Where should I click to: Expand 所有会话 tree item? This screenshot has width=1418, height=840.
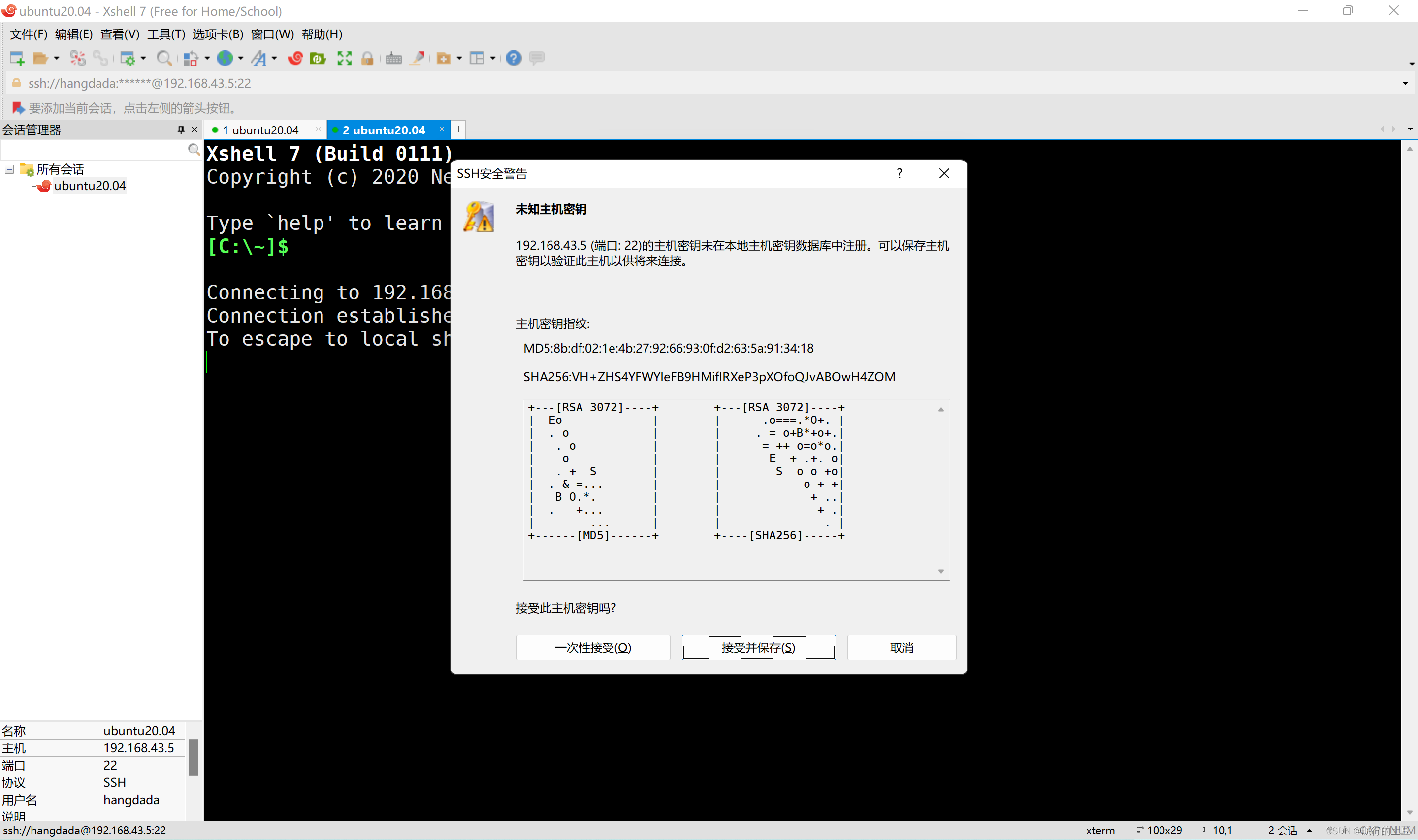(11, 169)
